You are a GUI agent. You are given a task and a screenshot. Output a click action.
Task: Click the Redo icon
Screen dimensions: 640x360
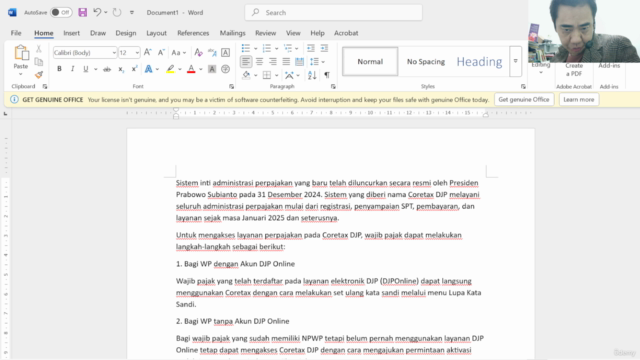[117, 12]
